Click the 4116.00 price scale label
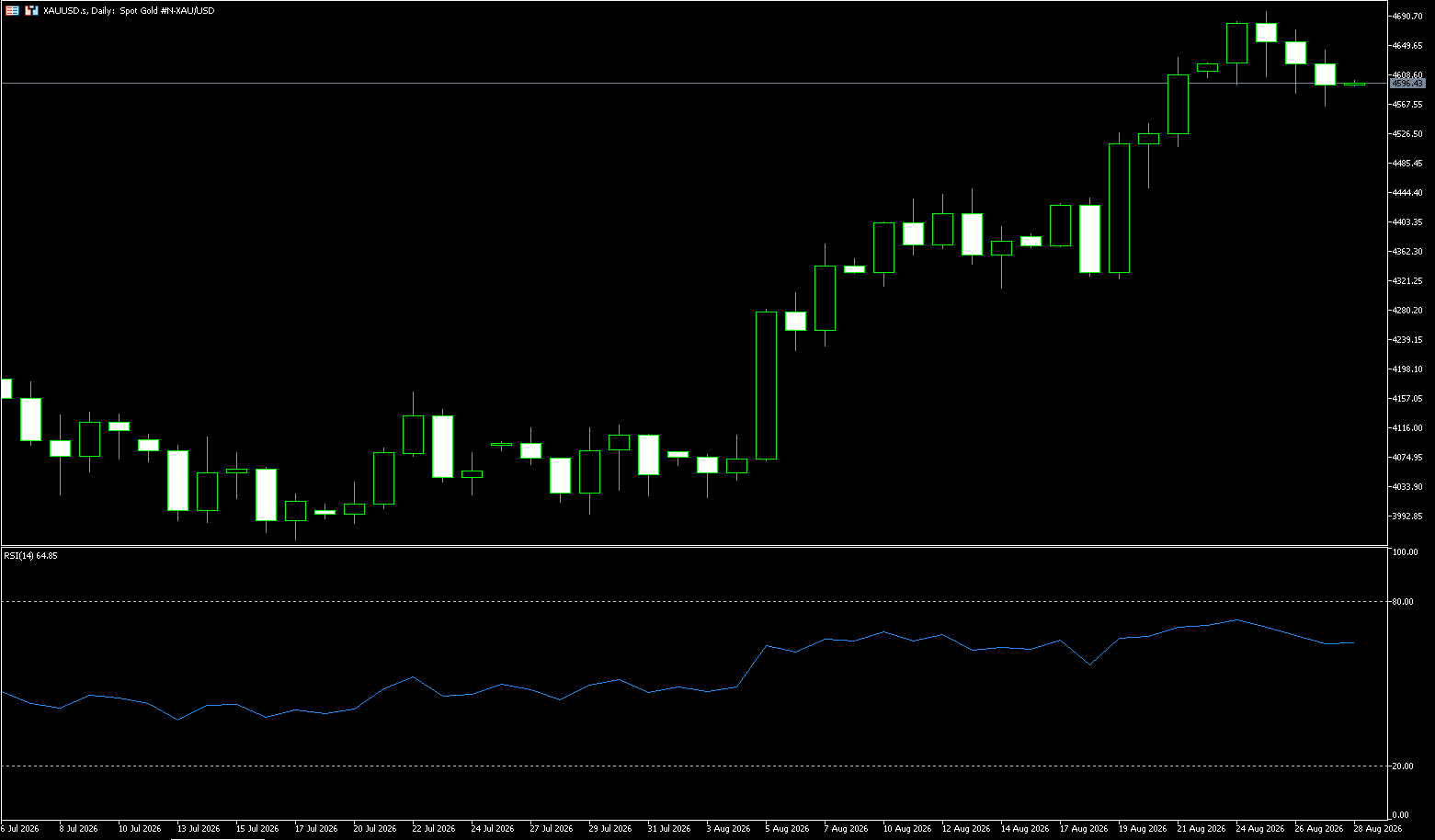Screen dimensions: 1435x840 (1407, 428)
